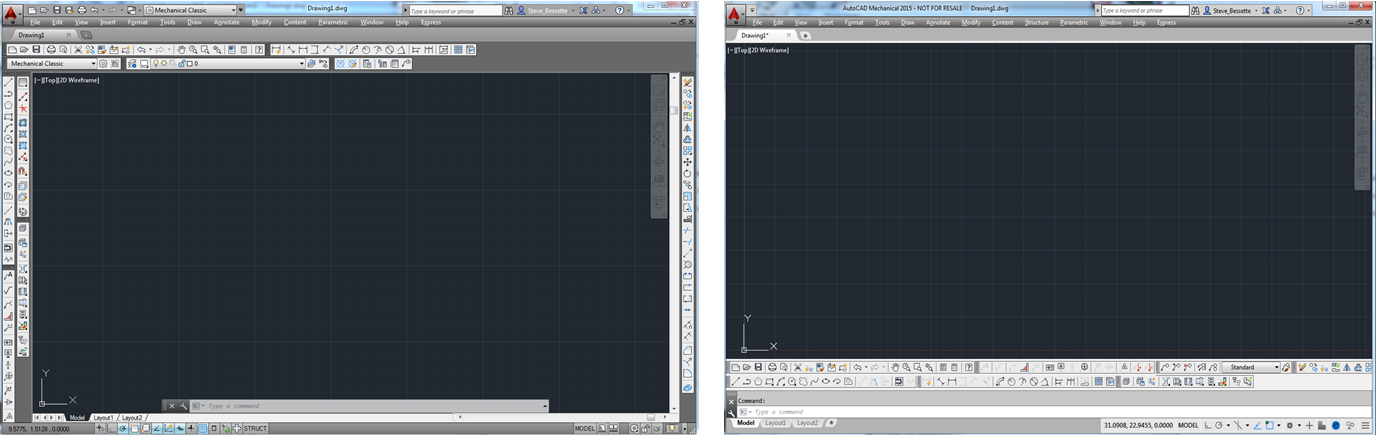Close the command line X in left window
This screenshot has width=1376, height=435.
click(172, 406)
